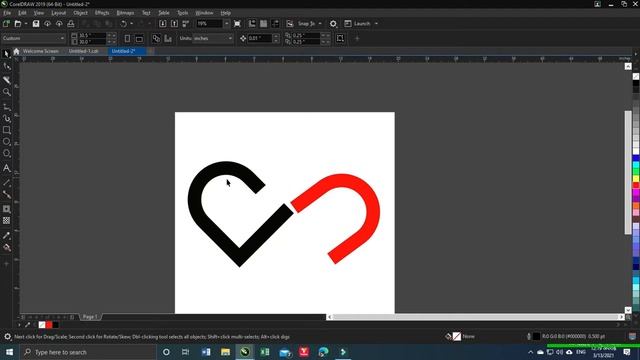Expand the Open folder dropdown arrow
The image size is (640, 360).
tap(26, 24)
